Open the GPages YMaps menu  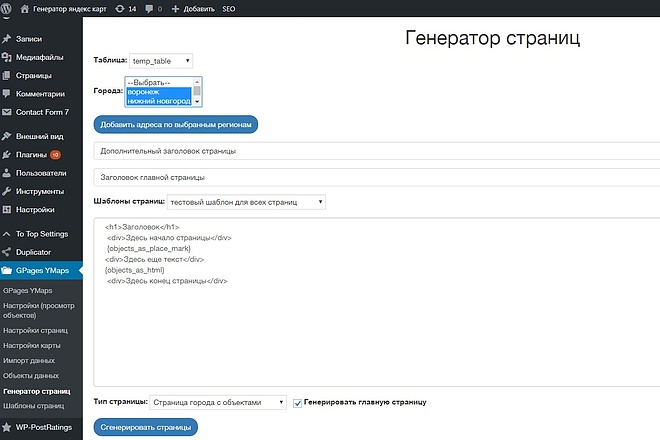41,270
